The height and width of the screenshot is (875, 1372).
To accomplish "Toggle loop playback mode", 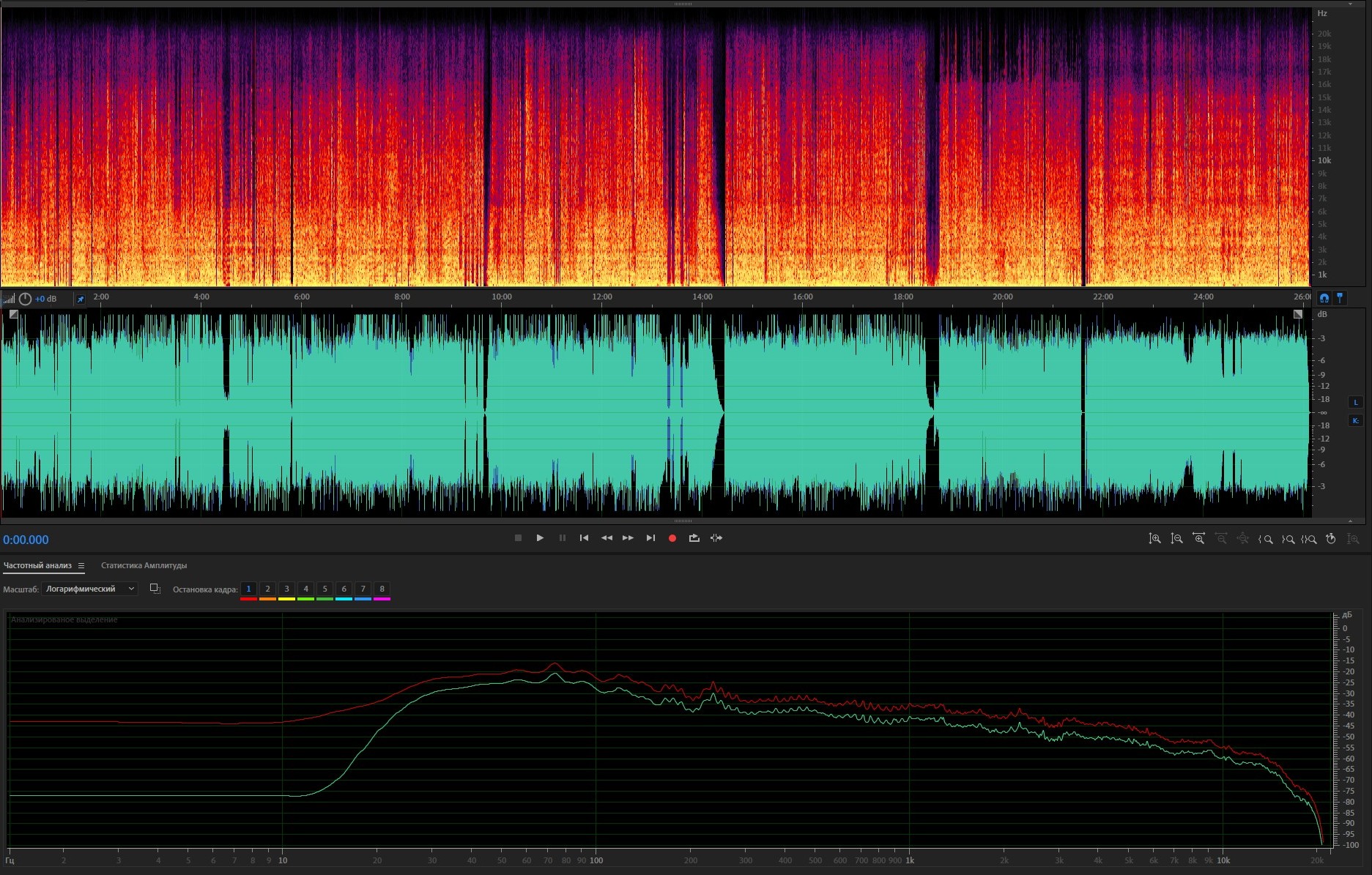I will (694, 538).
